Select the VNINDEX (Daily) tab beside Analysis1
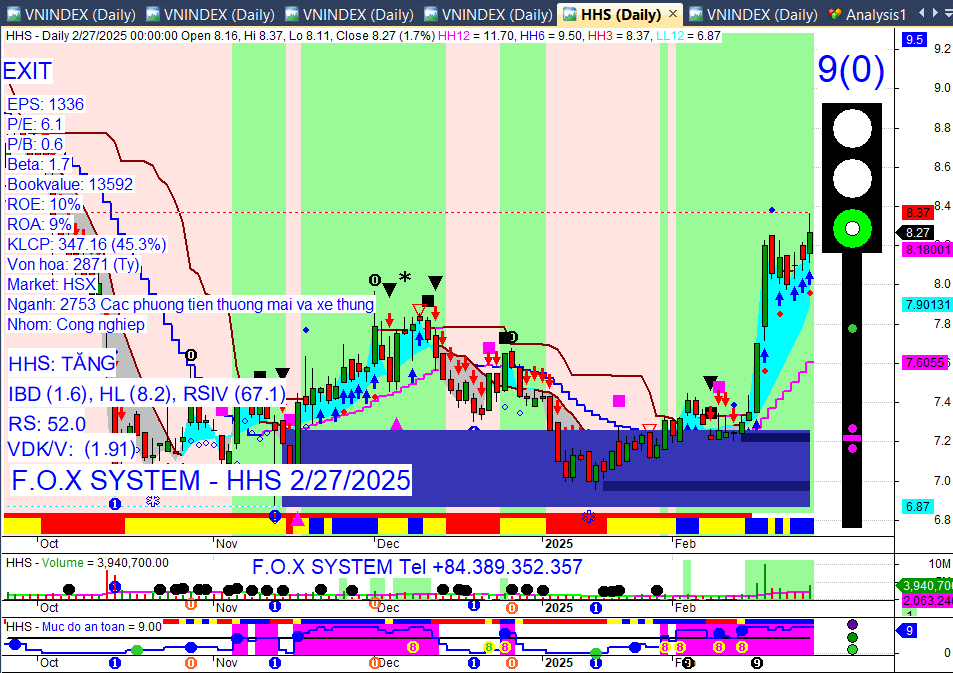 (754, 14)
